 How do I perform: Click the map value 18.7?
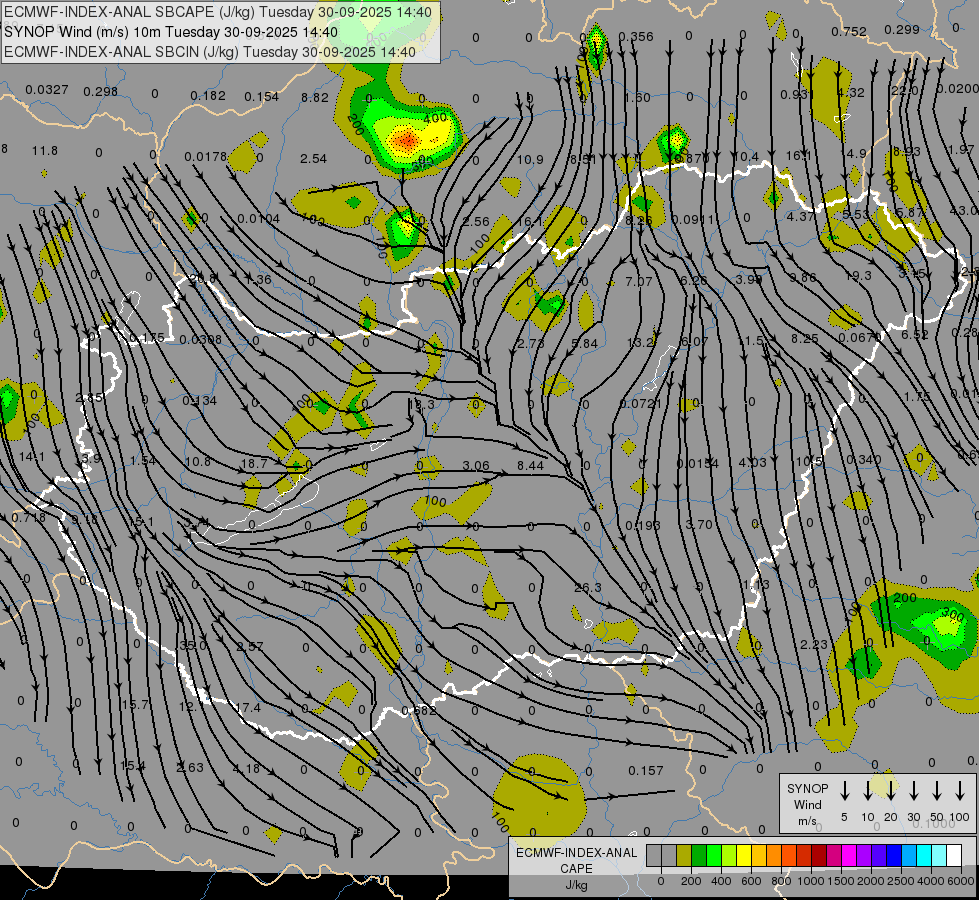point(254,463)
